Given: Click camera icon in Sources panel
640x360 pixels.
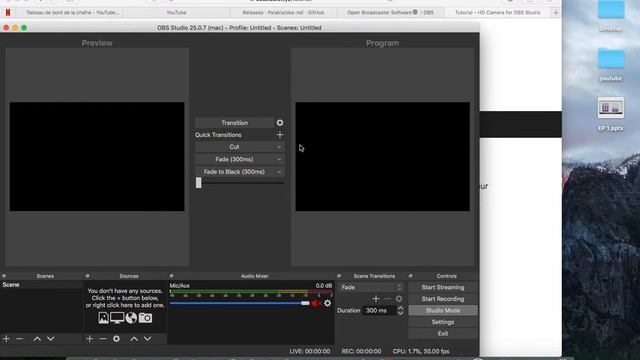Looking at the screenshot, I should [x=145, y=318].
